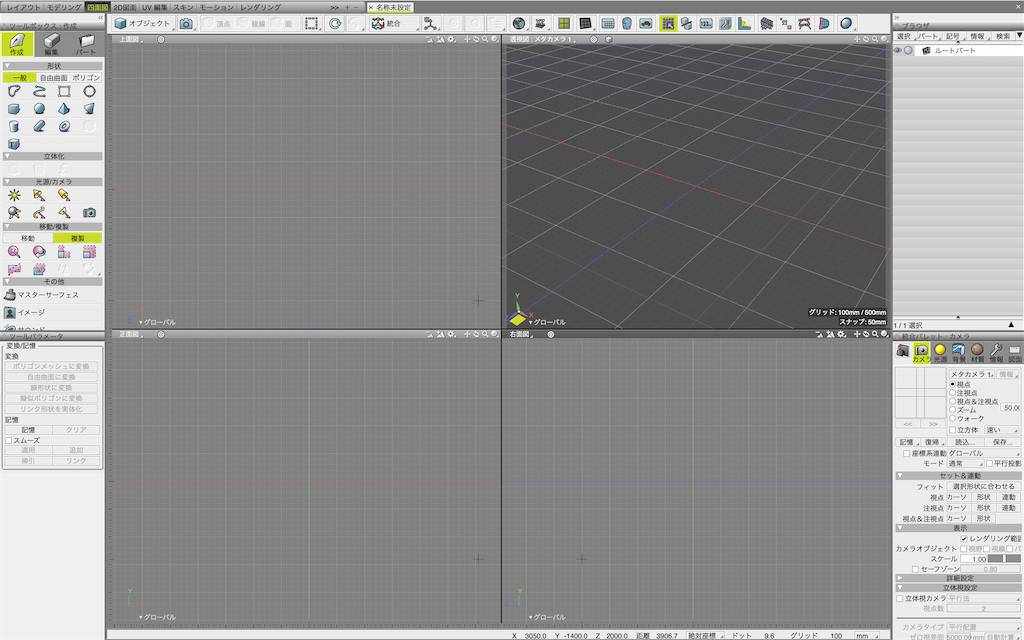This screenshot has height=640, width=1024.
Task: Switch to the UV 編集 workspace tab
Action: [x=155, y=7]
